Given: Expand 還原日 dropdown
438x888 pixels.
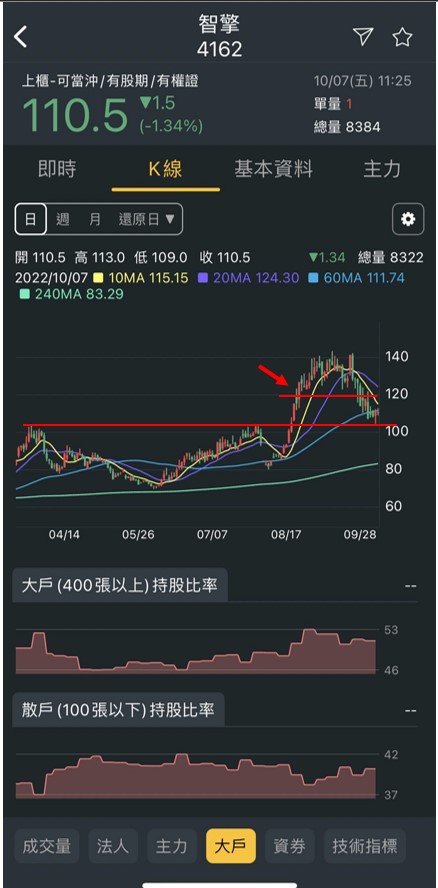Looking at the screenshot, I should (x=147, y=219).
